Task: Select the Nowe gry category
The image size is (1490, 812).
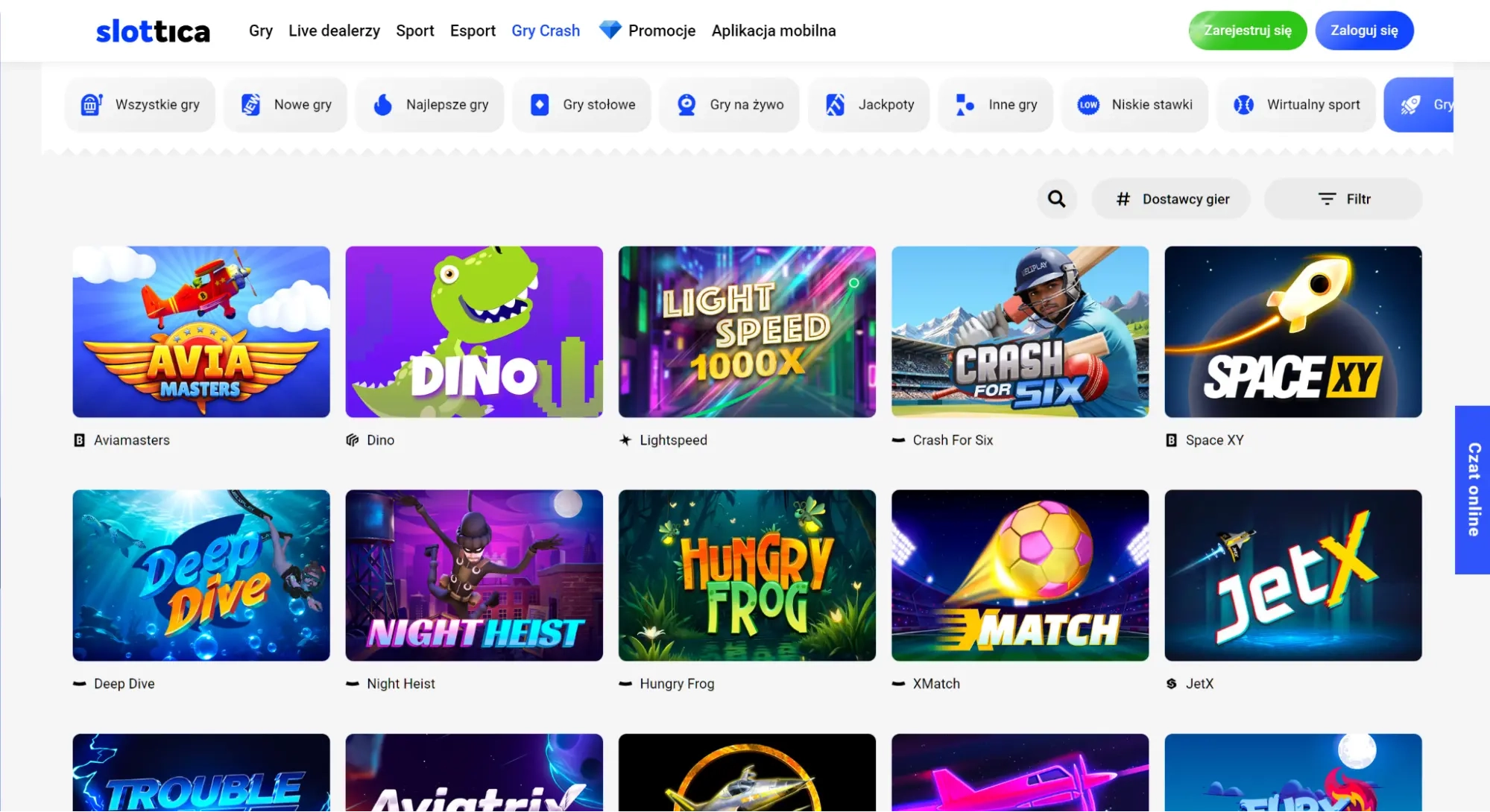Action: [x=285, y=105]
